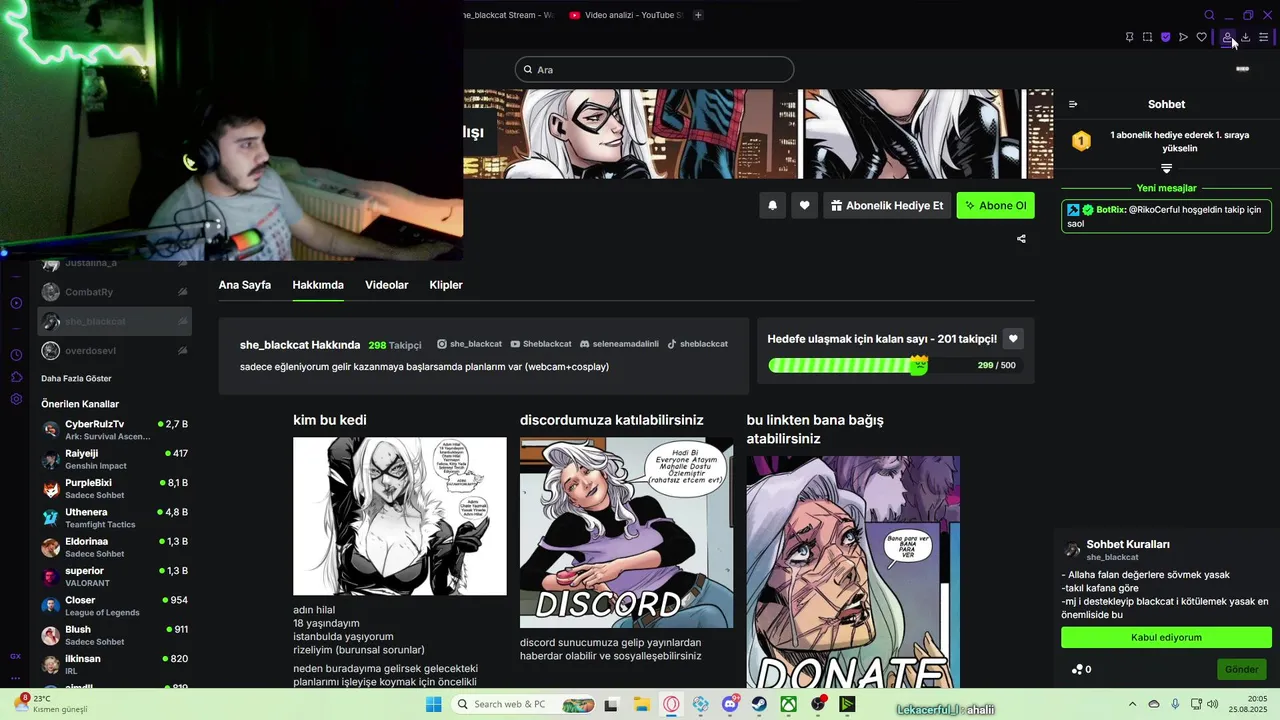The image size is (1280, 720).
Task: Open the kim bu kedi panel image
Action: (400, 516)
